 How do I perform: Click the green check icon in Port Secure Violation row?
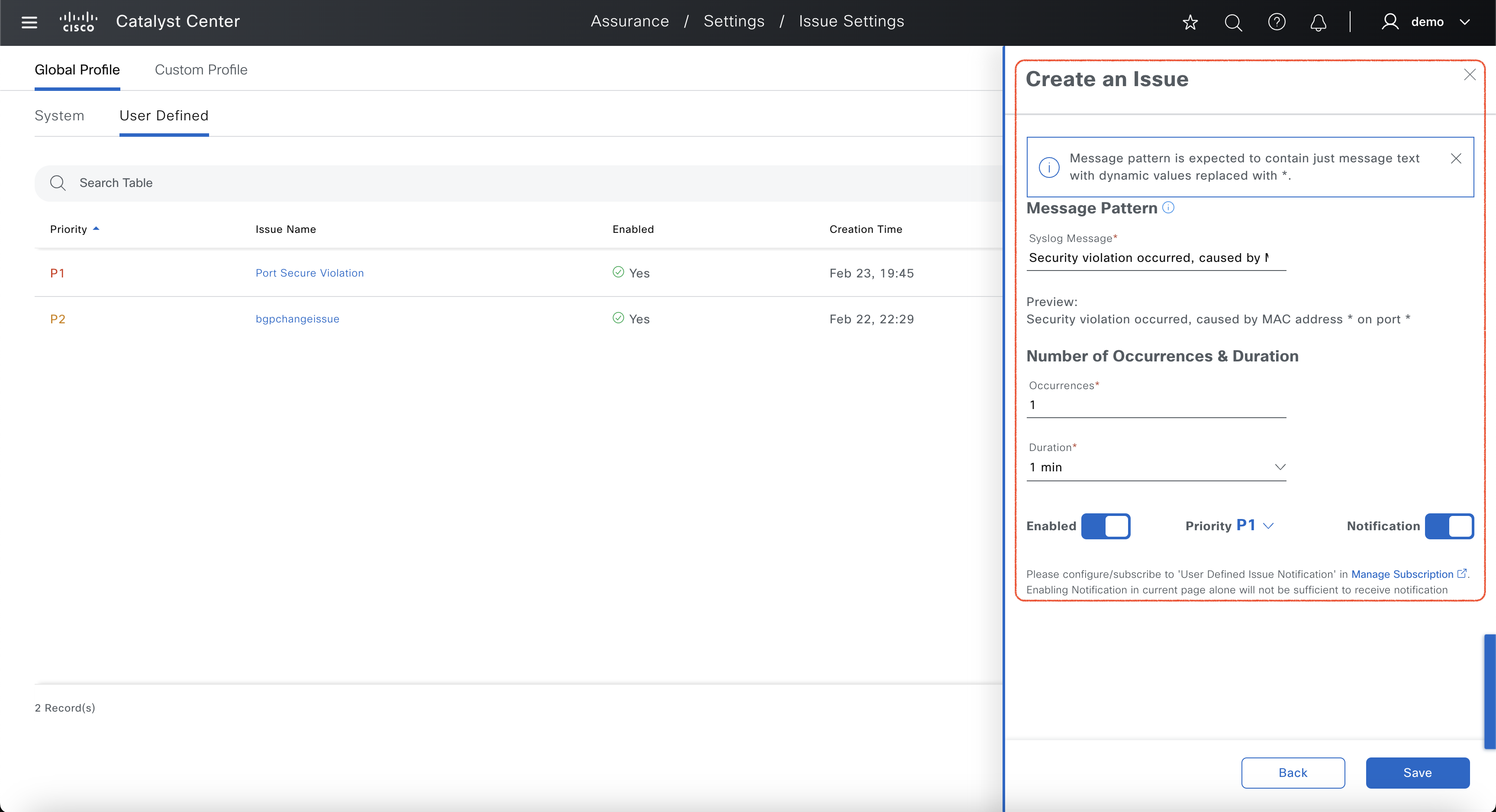click(x=618, y=272)
